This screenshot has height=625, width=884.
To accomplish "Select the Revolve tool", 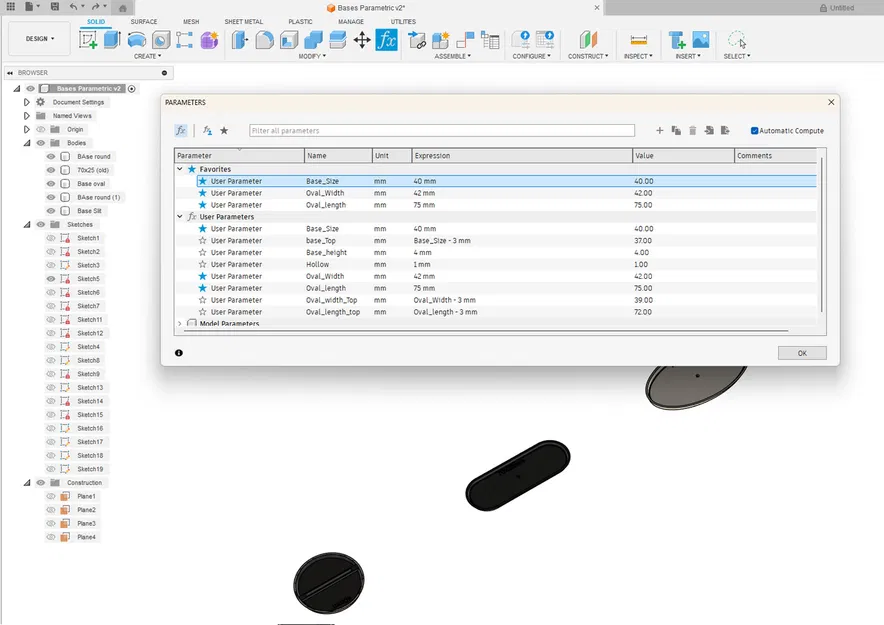I will click(136, 40).
